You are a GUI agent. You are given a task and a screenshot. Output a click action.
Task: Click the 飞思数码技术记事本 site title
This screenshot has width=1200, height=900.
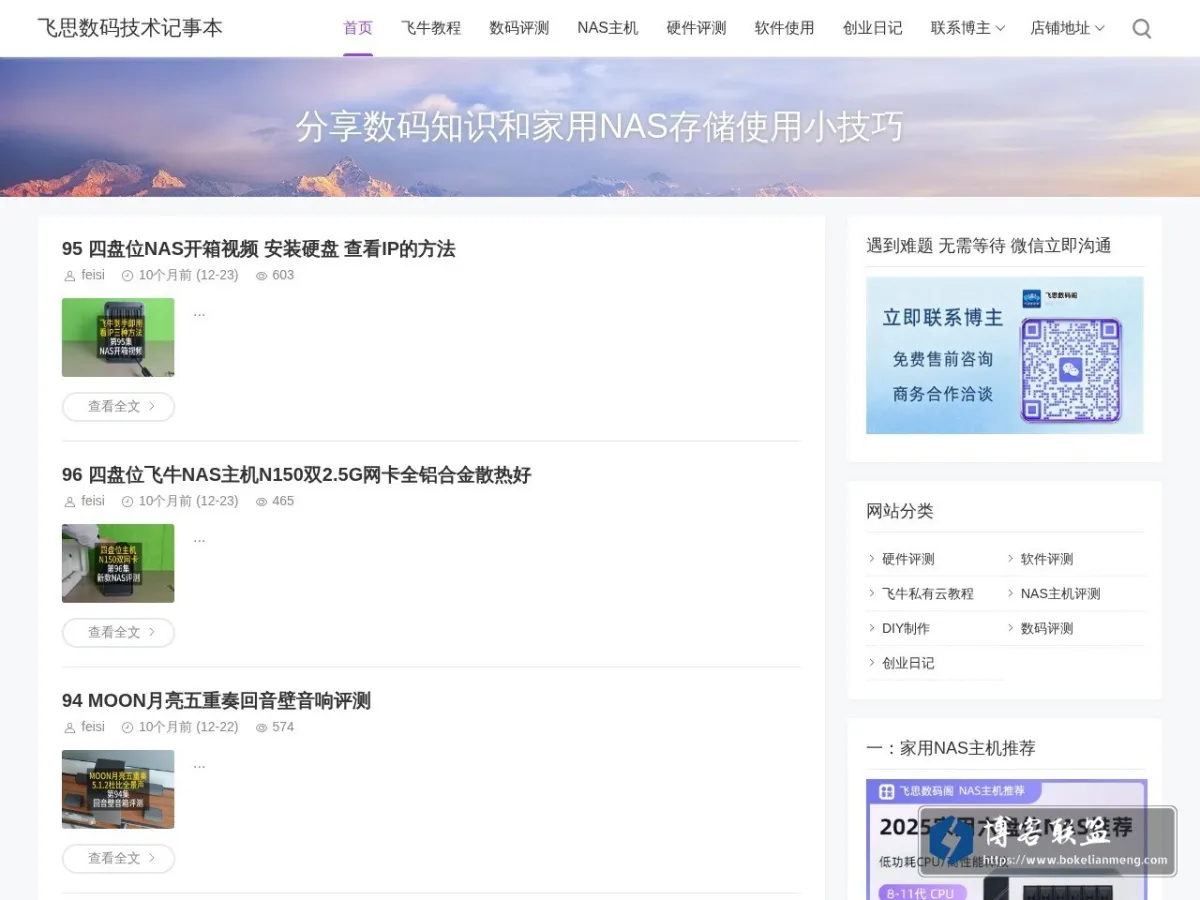[x=130, y=28]
